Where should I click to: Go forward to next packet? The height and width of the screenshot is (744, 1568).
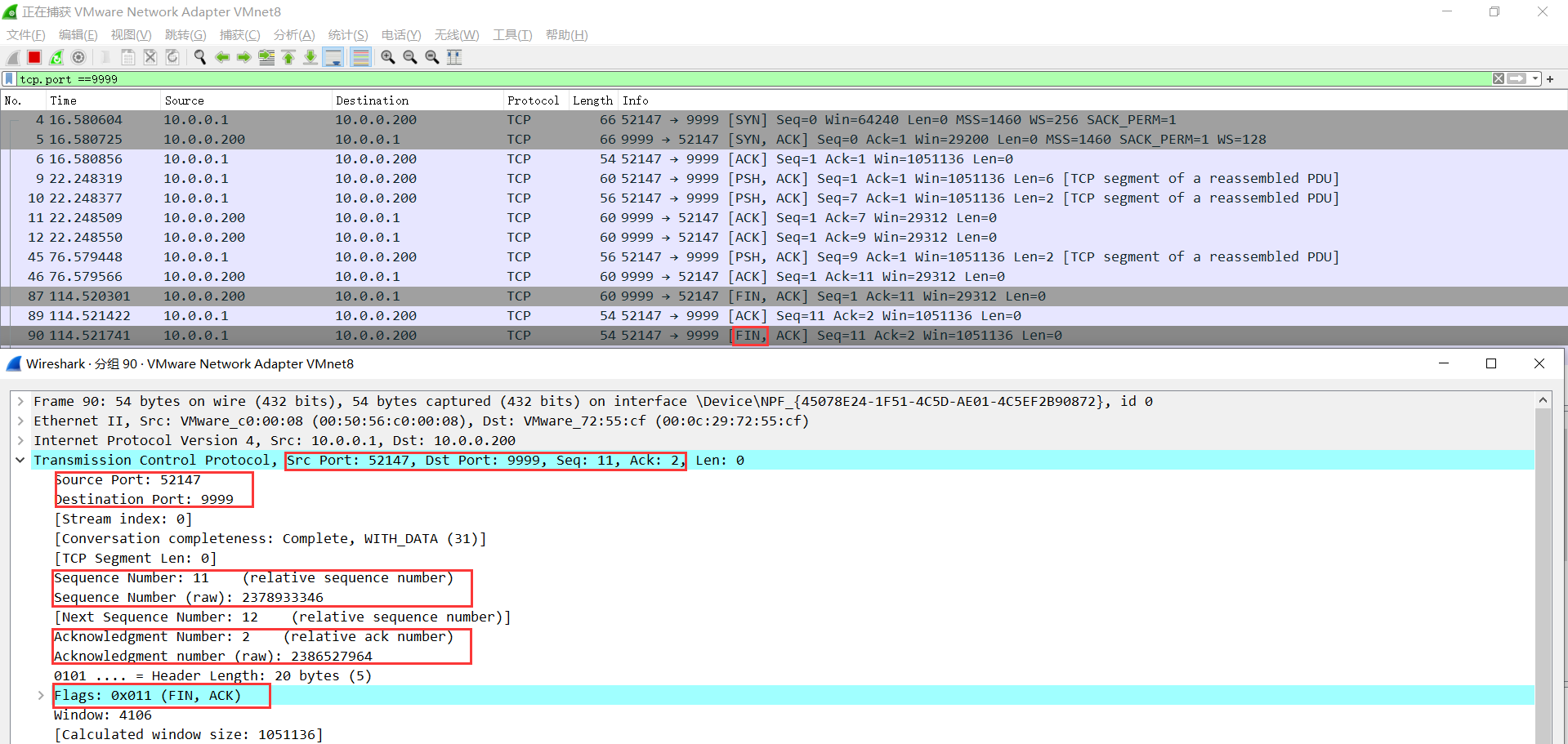pyautogui.click(x=243, y=57)
